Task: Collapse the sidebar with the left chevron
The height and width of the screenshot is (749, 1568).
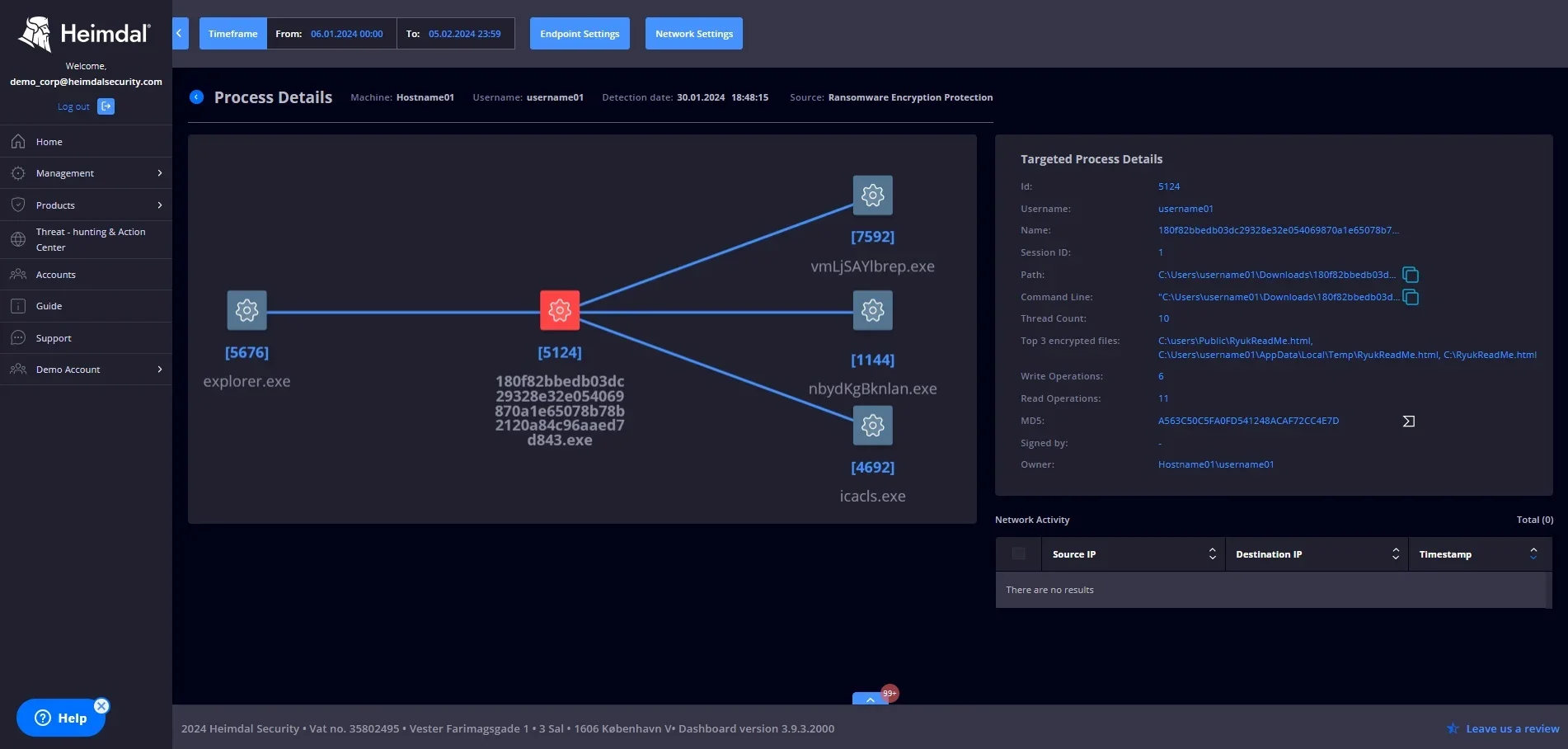Action: [x=180, y=34]
